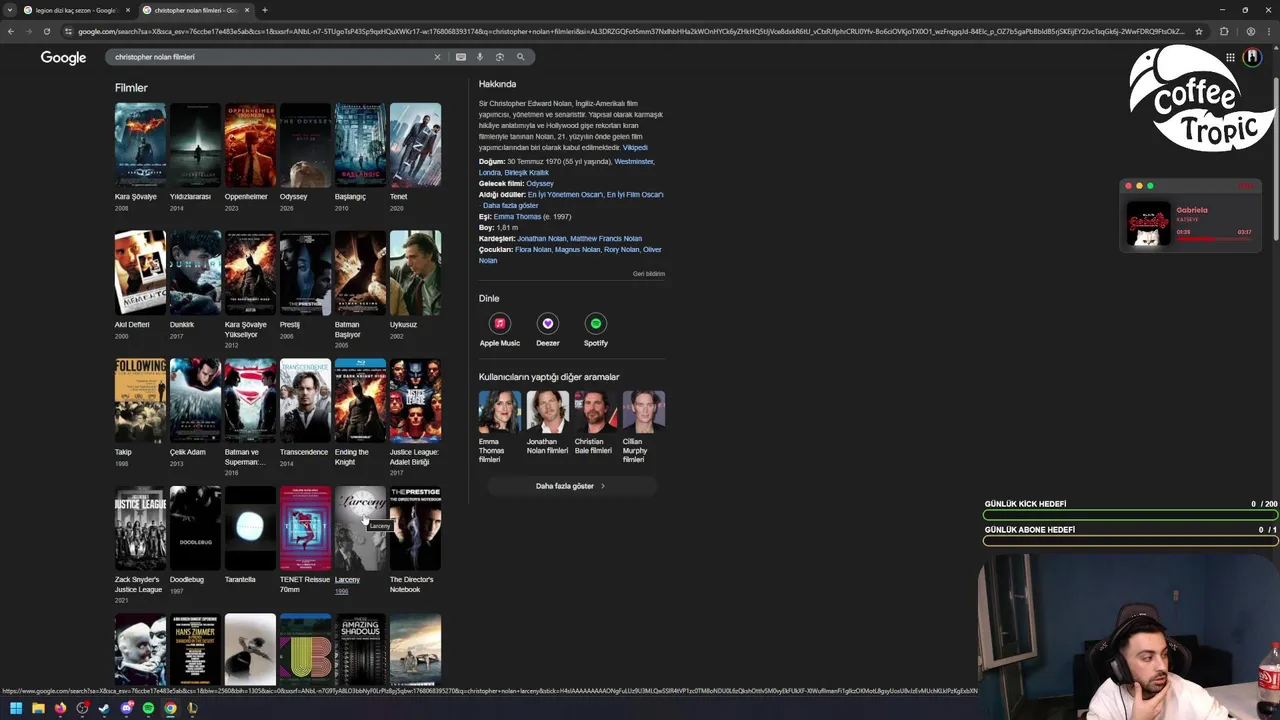1280x720 pixels.
Task: Open the Kara Şövalye 2008 poster
Action: point(140,145)
